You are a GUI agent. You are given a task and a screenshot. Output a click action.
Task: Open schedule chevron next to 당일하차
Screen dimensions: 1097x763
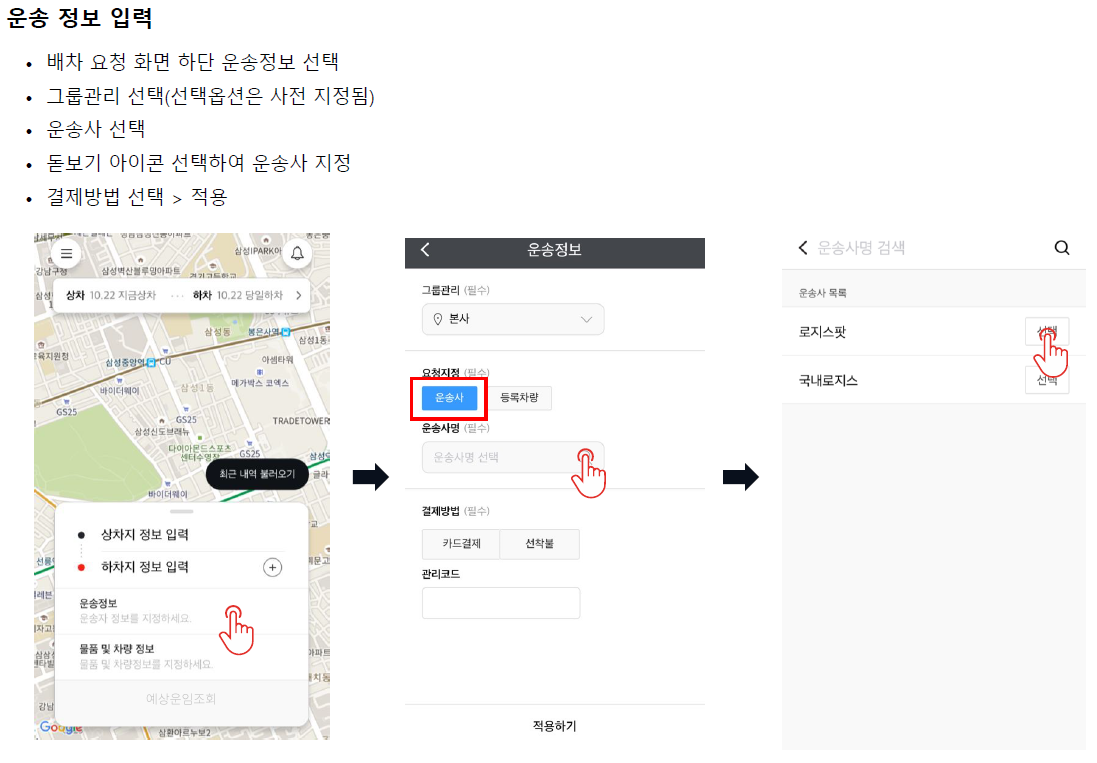tap(299, 295)
